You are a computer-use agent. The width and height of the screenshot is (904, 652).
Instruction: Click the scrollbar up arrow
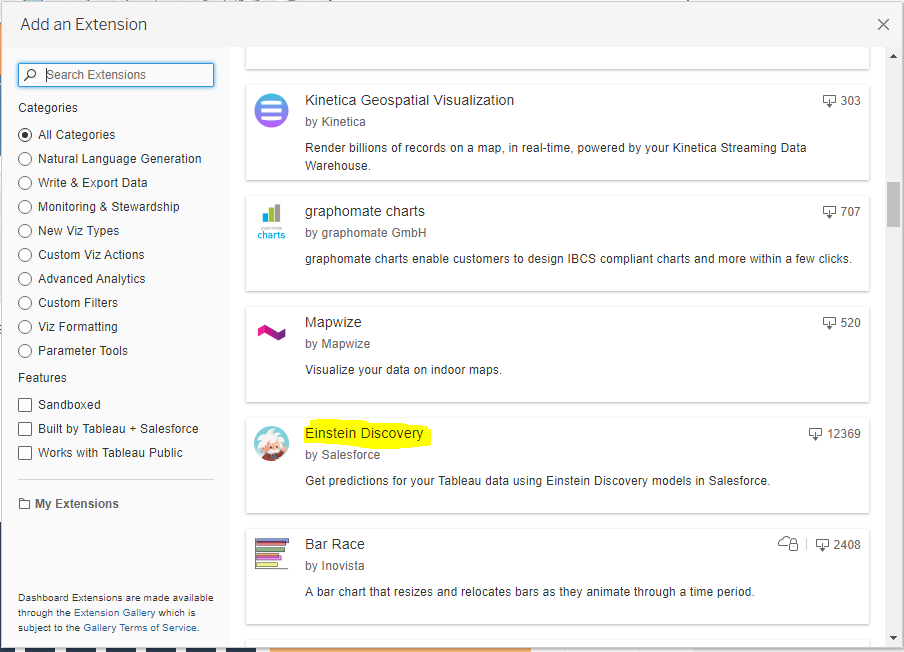(893, 56)
